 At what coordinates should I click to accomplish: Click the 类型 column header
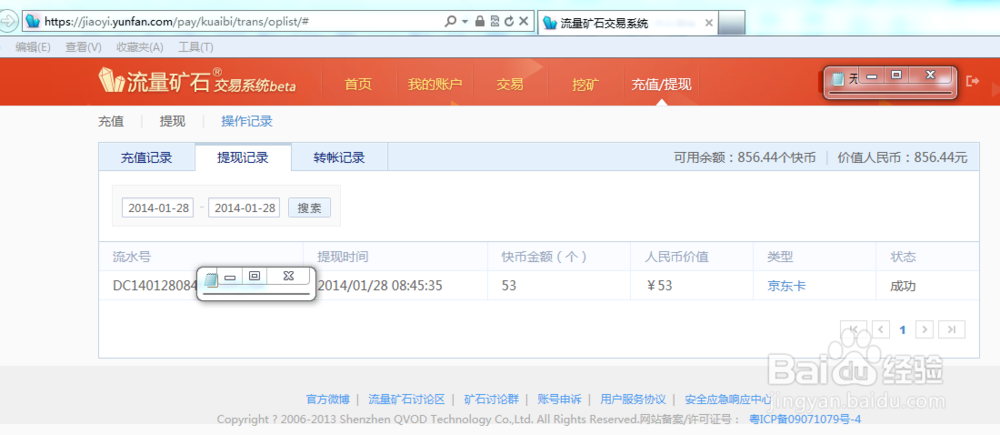coord(781,257)
